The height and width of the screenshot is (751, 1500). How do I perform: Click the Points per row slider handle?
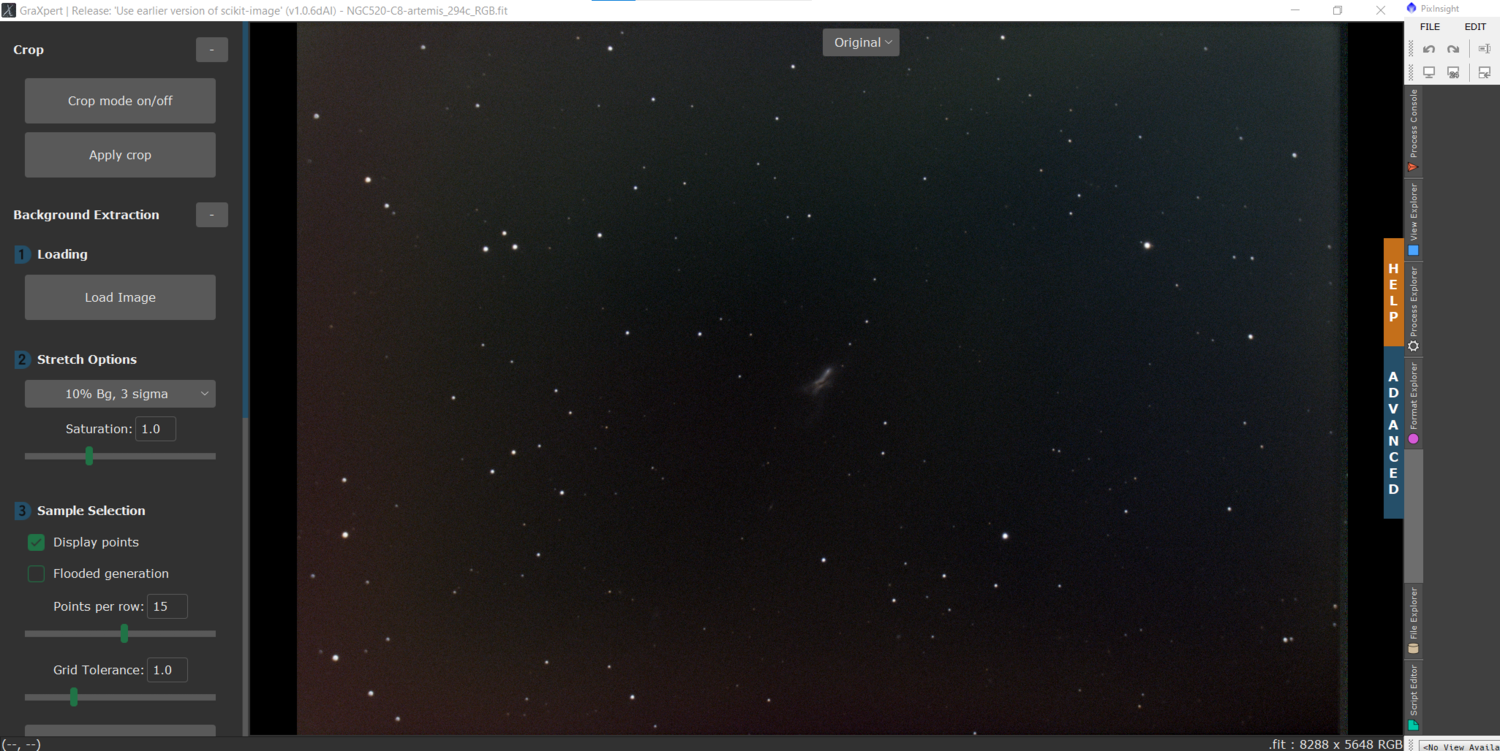(124, 633)
